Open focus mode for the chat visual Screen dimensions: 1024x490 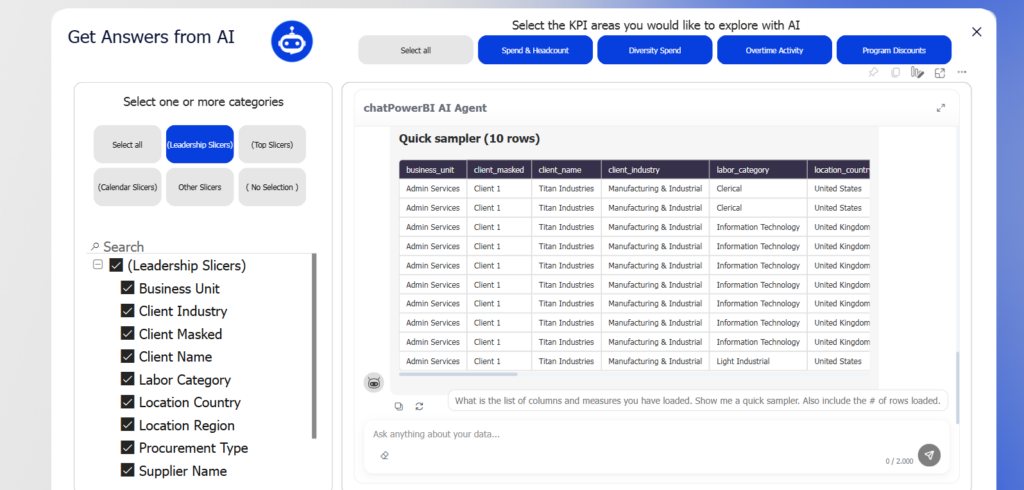click(x=940, y=73)
